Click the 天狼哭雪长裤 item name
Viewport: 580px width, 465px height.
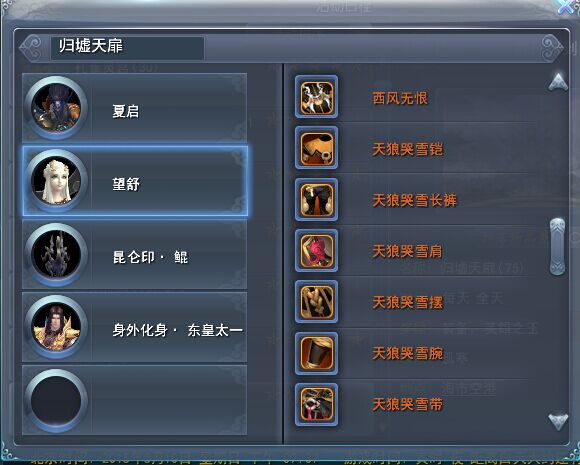point(414,200)
